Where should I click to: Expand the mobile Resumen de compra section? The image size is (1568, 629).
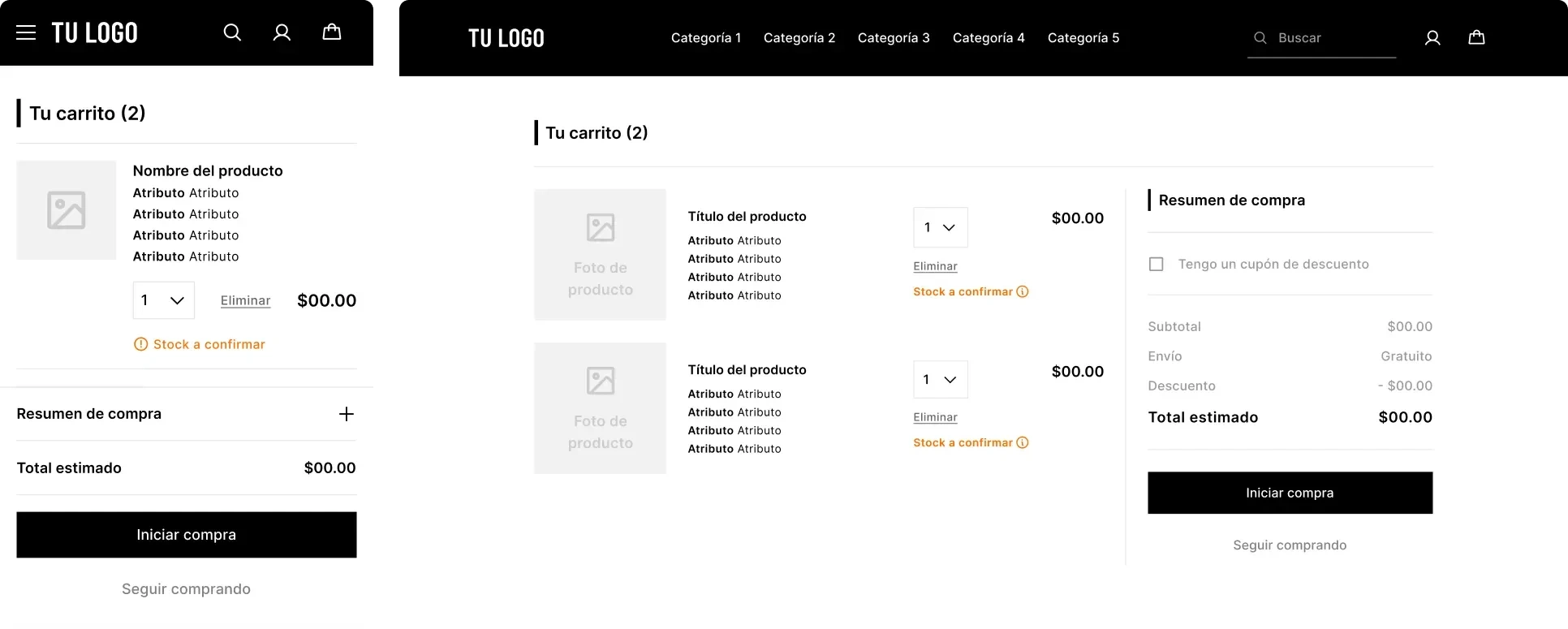(x=347, y=415)
